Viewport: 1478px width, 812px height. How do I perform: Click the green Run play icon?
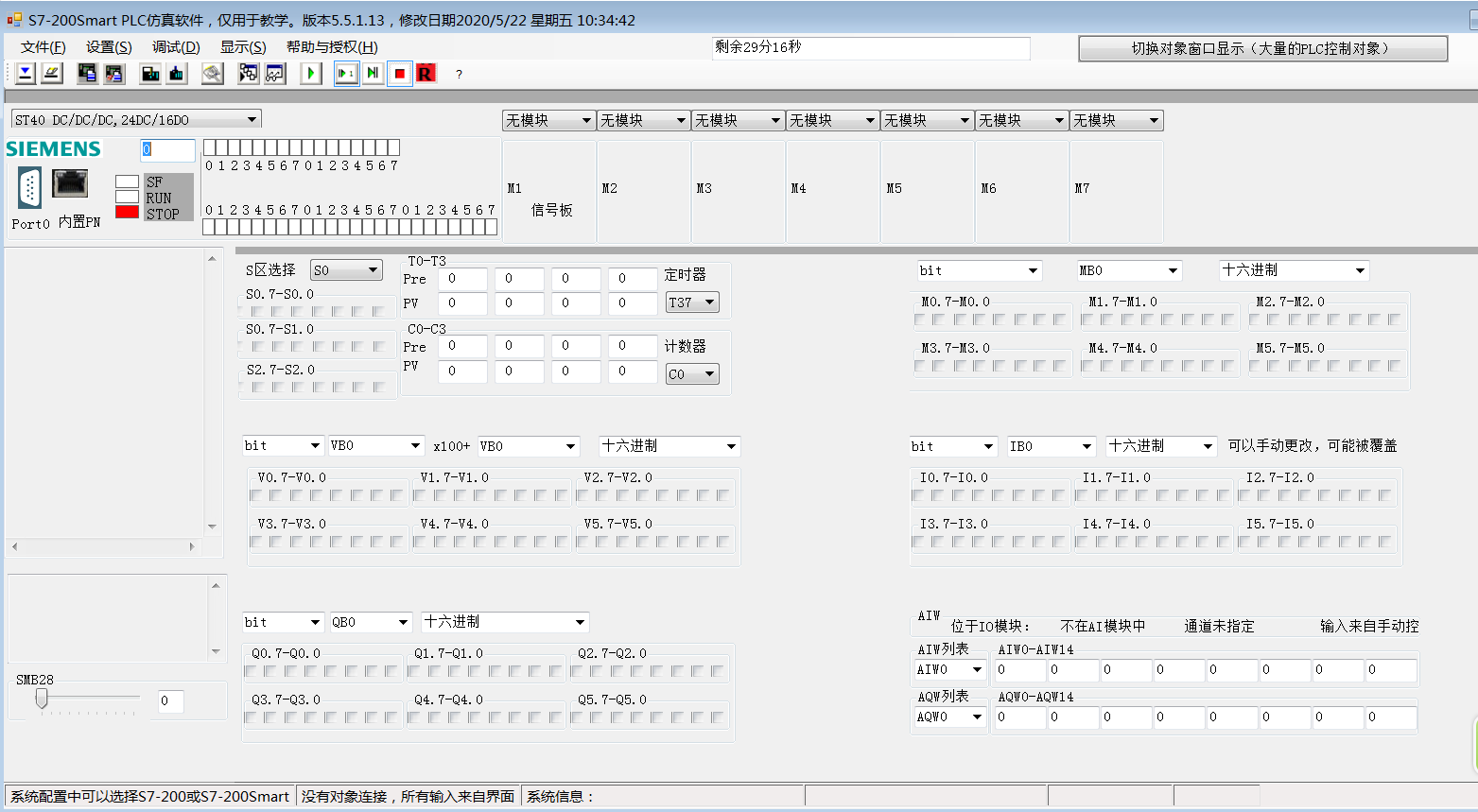[311, 74]
